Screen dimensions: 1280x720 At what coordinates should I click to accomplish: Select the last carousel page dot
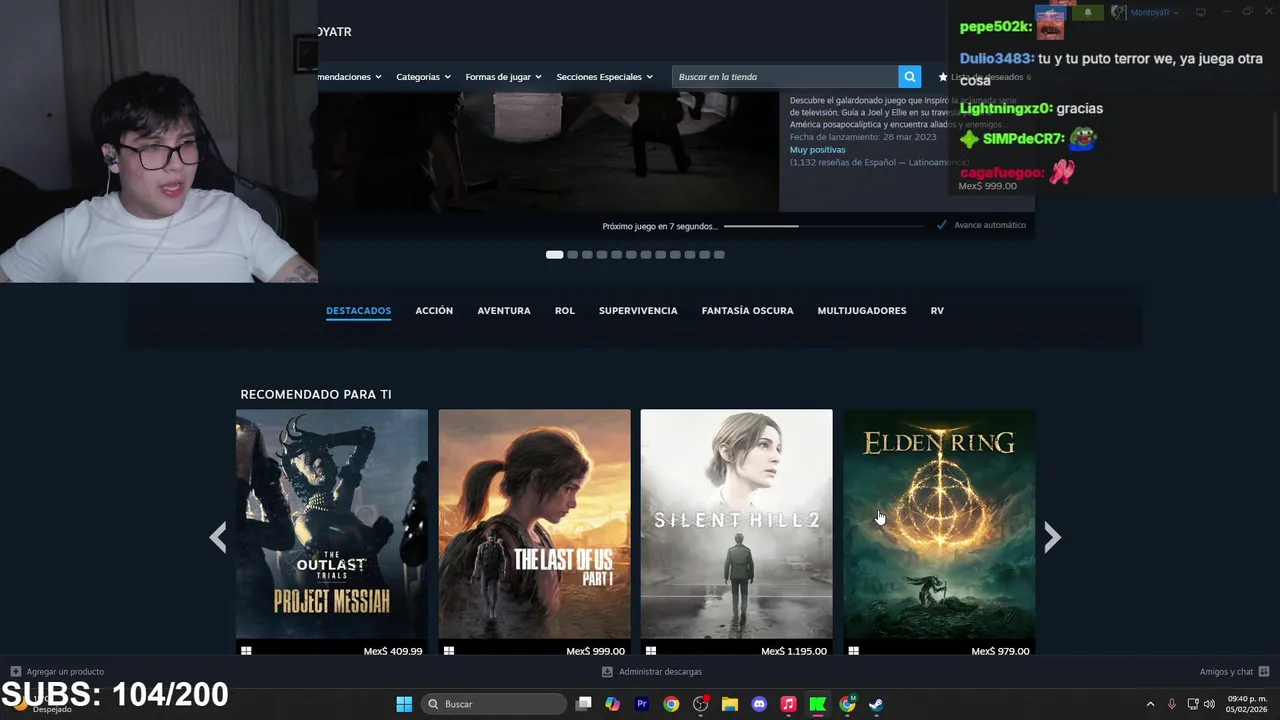coord(719,255)
